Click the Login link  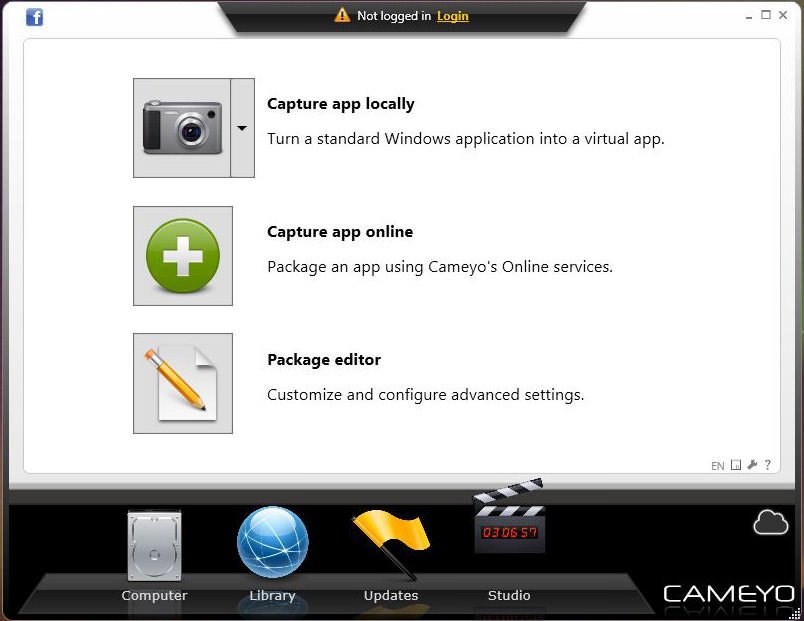tap(453, 16)
